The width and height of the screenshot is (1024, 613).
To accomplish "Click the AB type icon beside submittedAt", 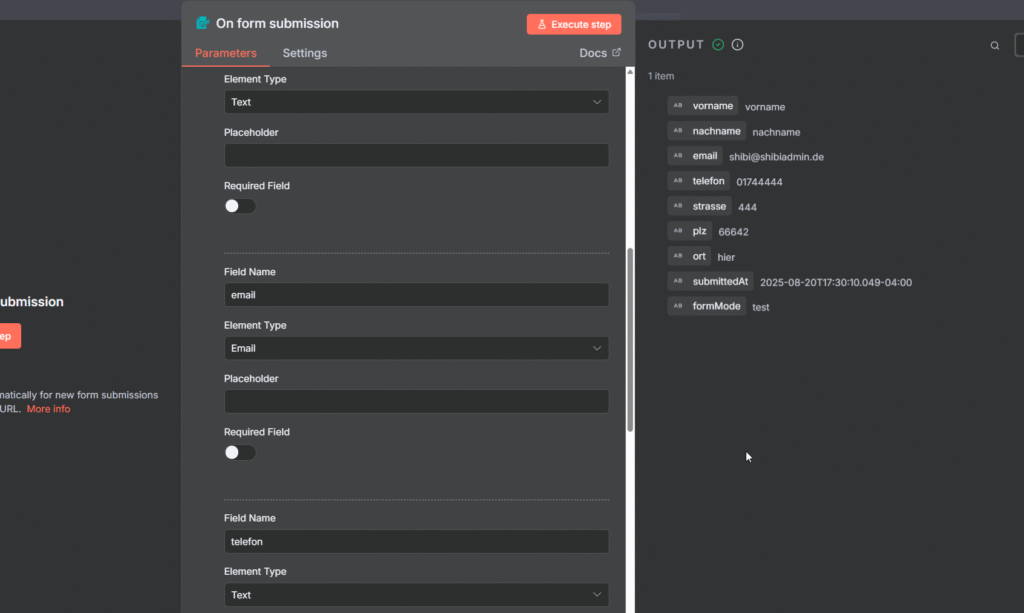I will pyautogui.click(x=678, y=282).
